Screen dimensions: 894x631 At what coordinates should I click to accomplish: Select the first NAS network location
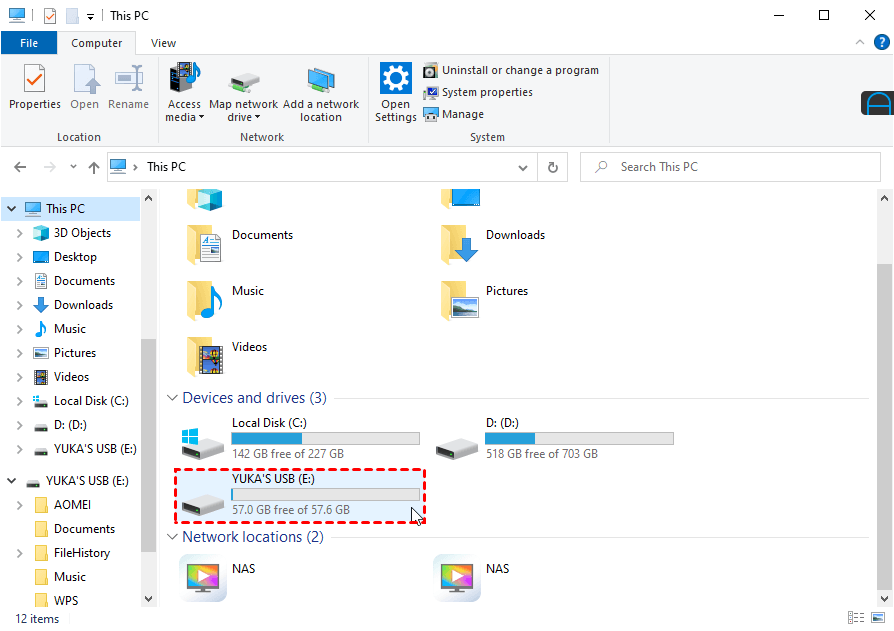point(218,578)
